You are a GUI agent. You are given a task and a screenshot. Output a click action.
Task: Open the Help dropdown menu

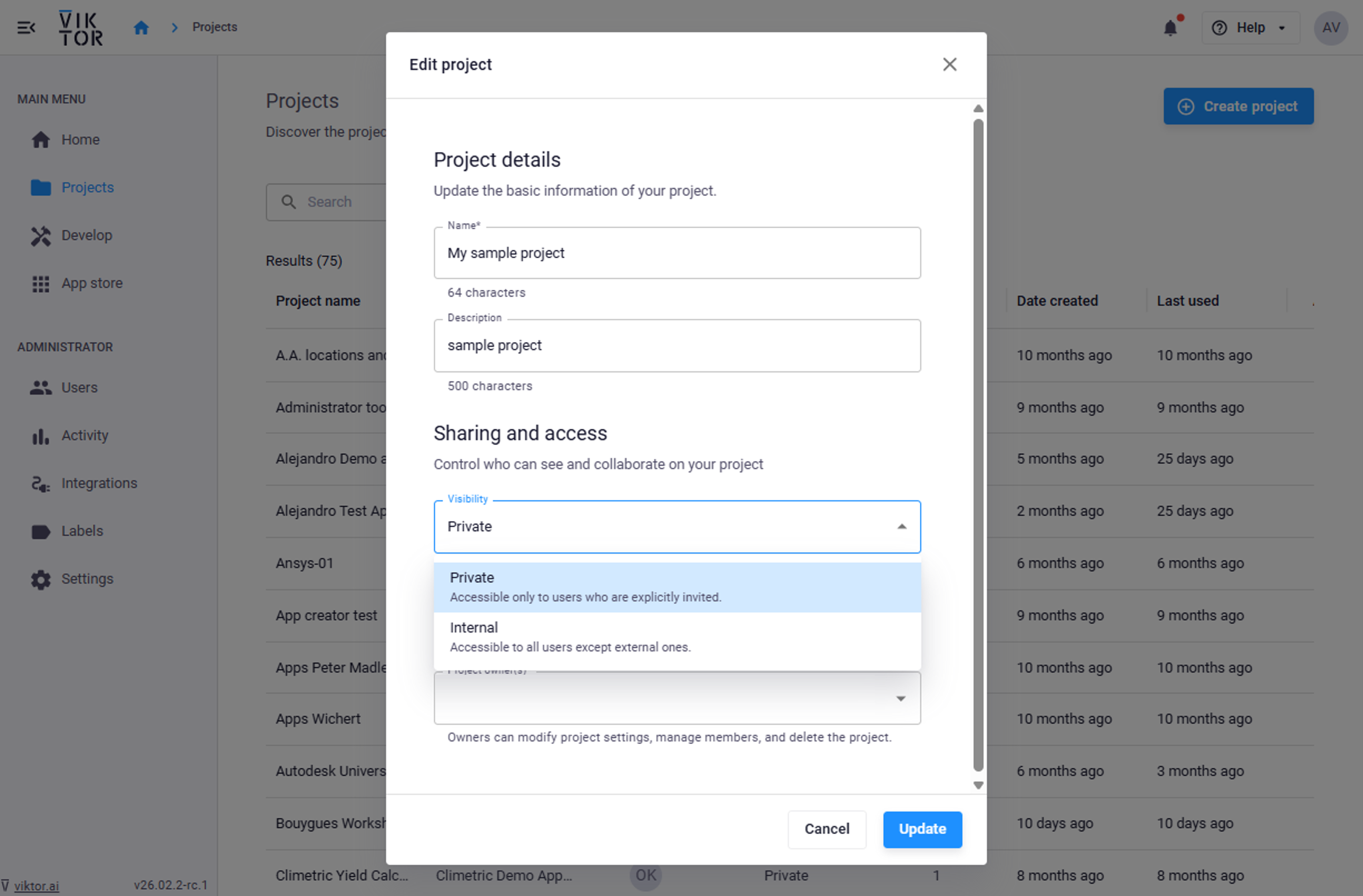pos(1250,27)
